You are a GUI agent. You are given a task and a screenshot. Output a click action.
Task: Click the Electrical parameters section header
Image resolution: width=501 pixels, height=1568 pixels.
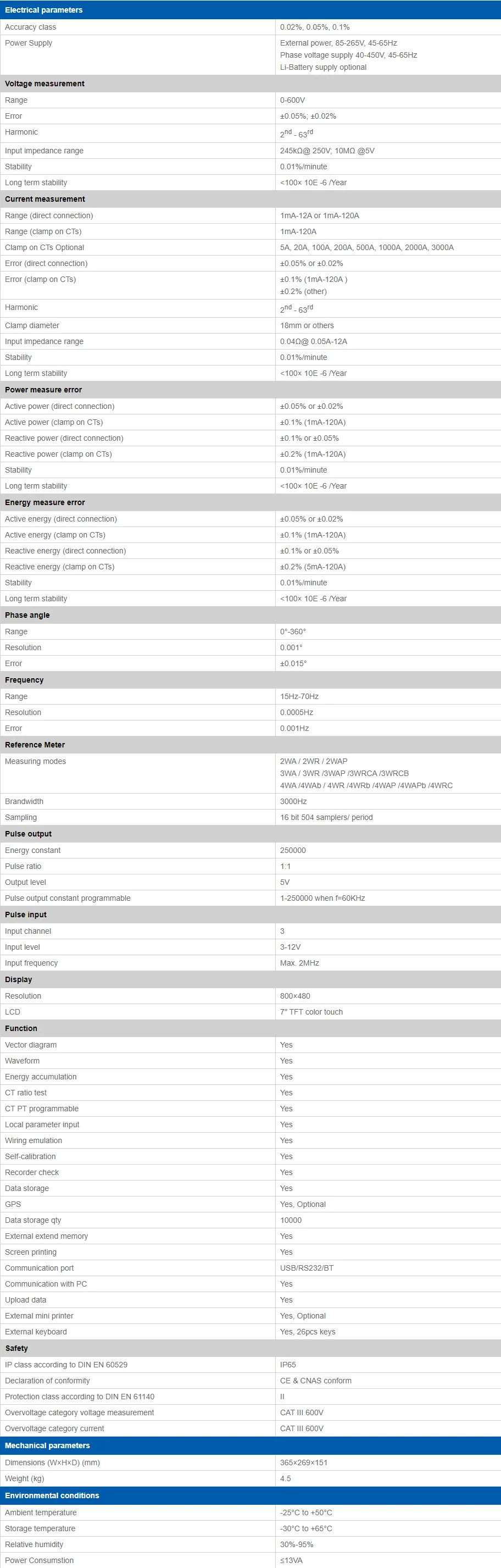pos(44,10)
